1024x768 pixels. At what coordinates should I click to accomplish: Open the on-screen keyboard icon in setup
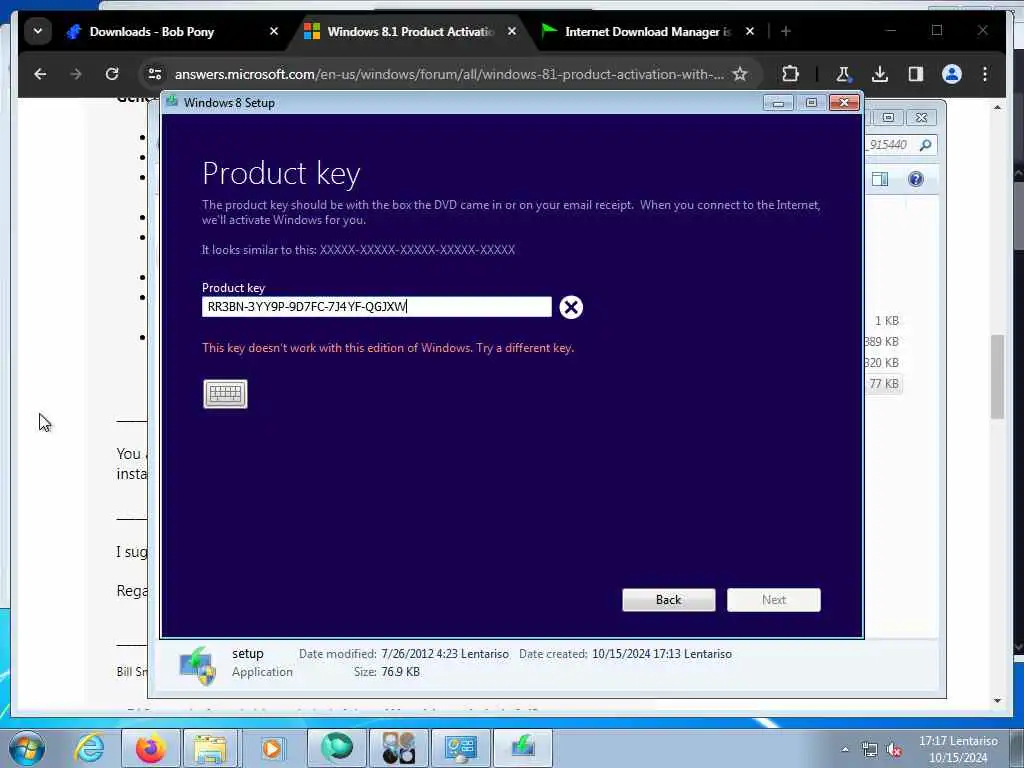pyautogui.click(x=225, y=394)
